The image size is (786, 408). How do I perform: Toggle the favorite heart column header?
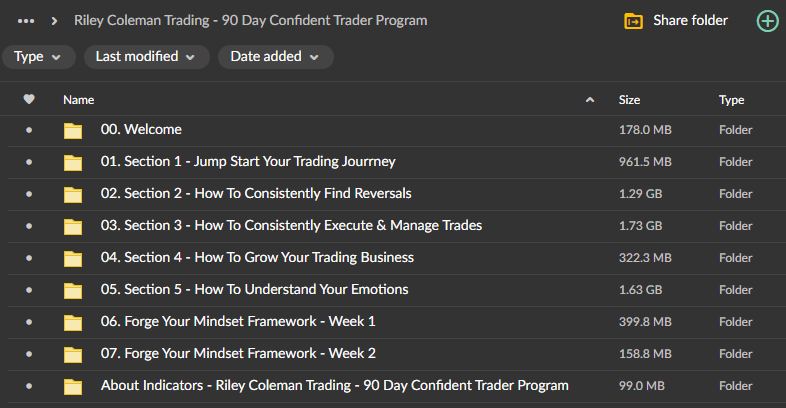point(29,100)
